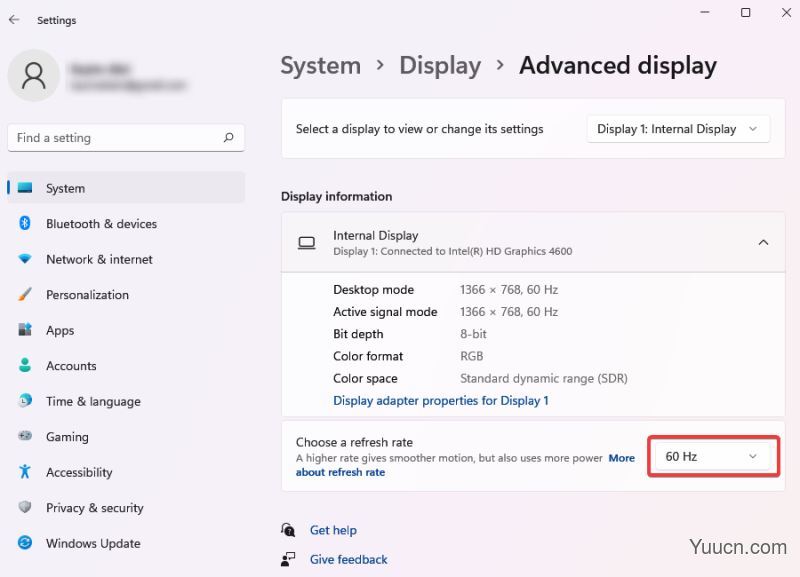Collapse the Internal Display information section
Viewport: 800px width, 577px height.
[763, 242]
